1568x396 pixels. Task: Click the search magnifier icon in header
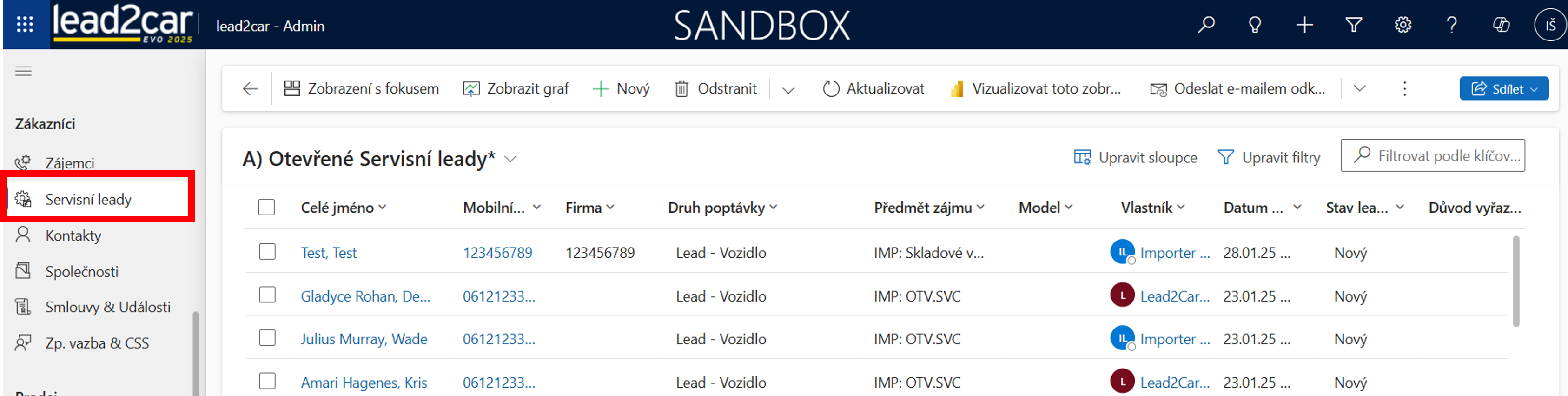(1206, 25)
